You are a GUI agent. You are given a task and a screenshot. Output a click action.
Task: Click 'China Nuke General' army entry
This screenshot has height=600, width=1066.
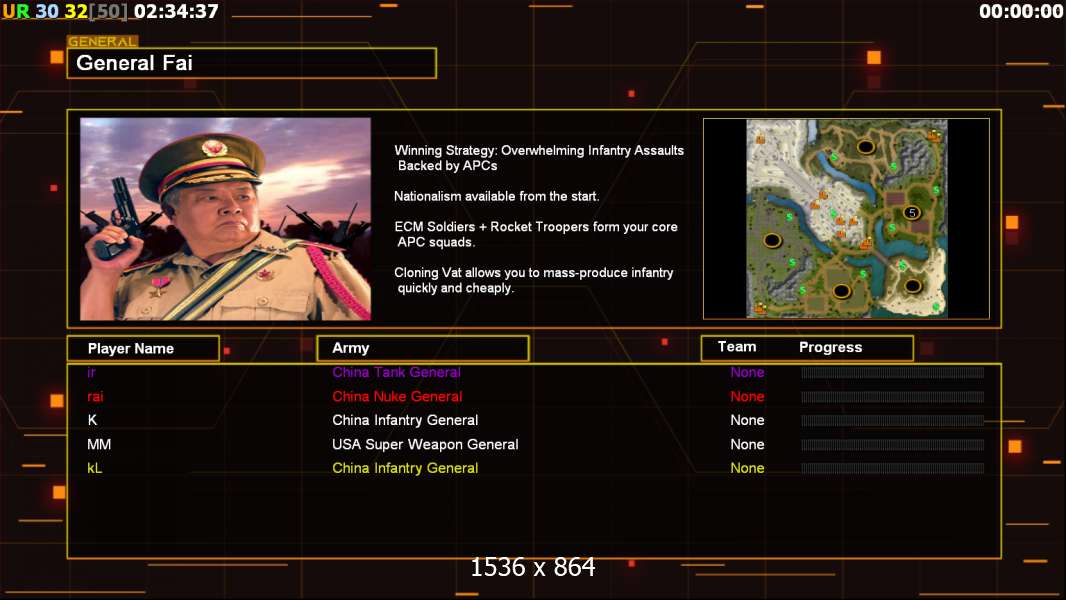[397, 396]
